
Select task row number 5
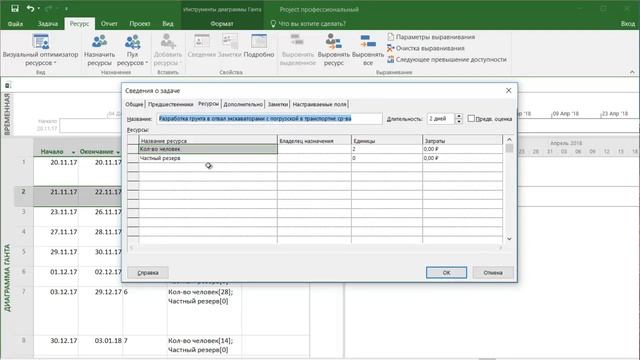pos(24,252)
